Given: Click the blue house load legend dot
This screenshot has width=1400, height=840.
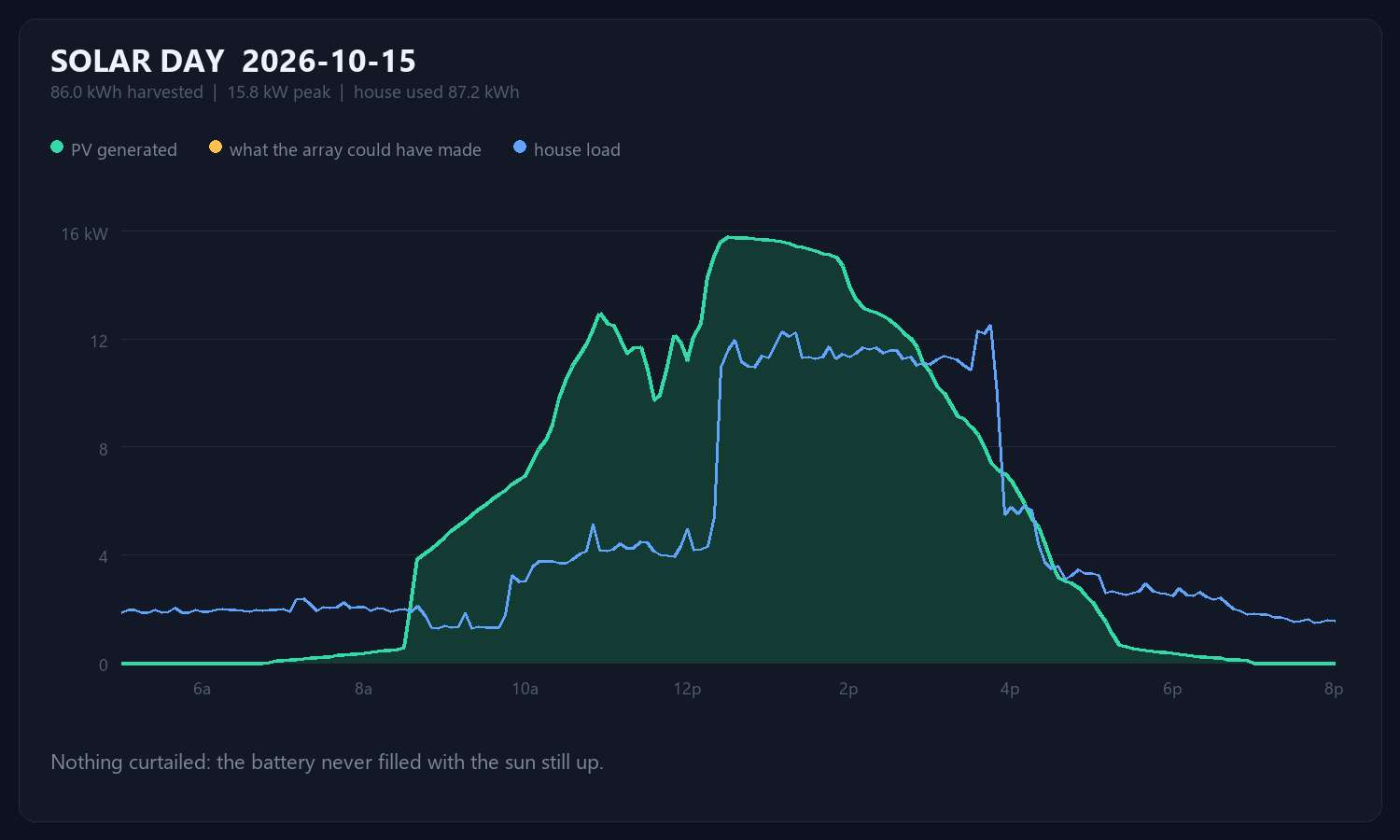Looking at the screenshot, I should click(520, 147).
